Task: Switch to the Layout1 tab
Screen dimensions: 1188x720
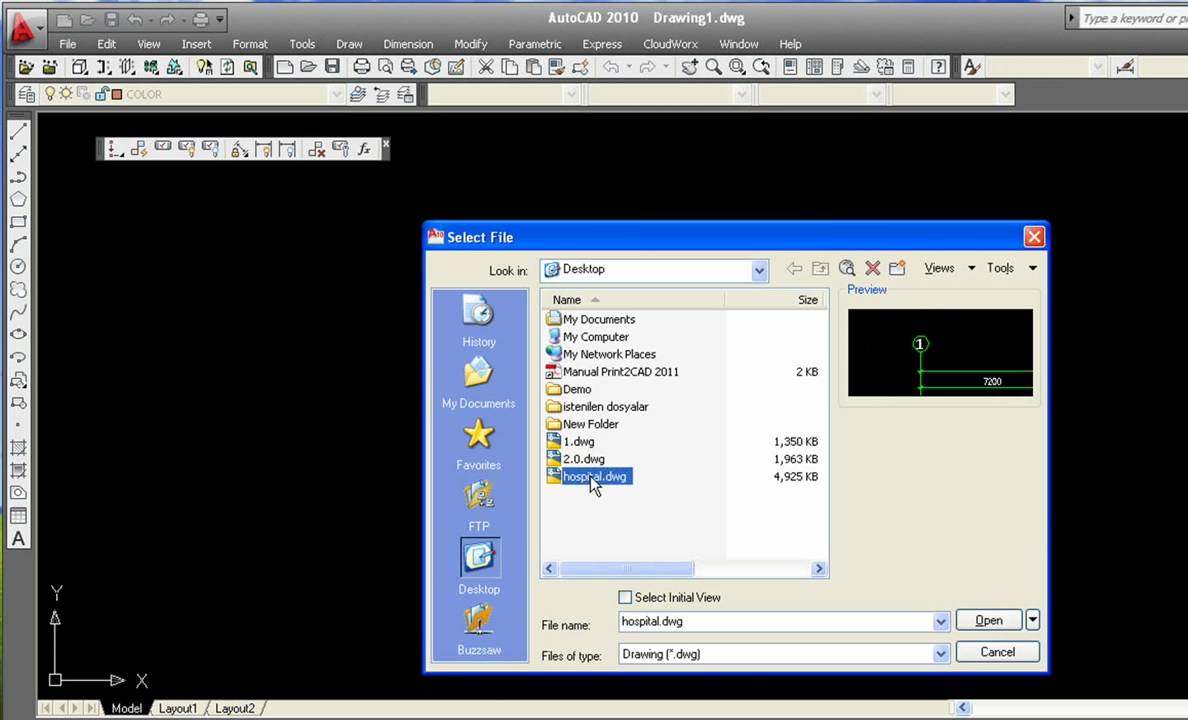Action: pos(178,708)
